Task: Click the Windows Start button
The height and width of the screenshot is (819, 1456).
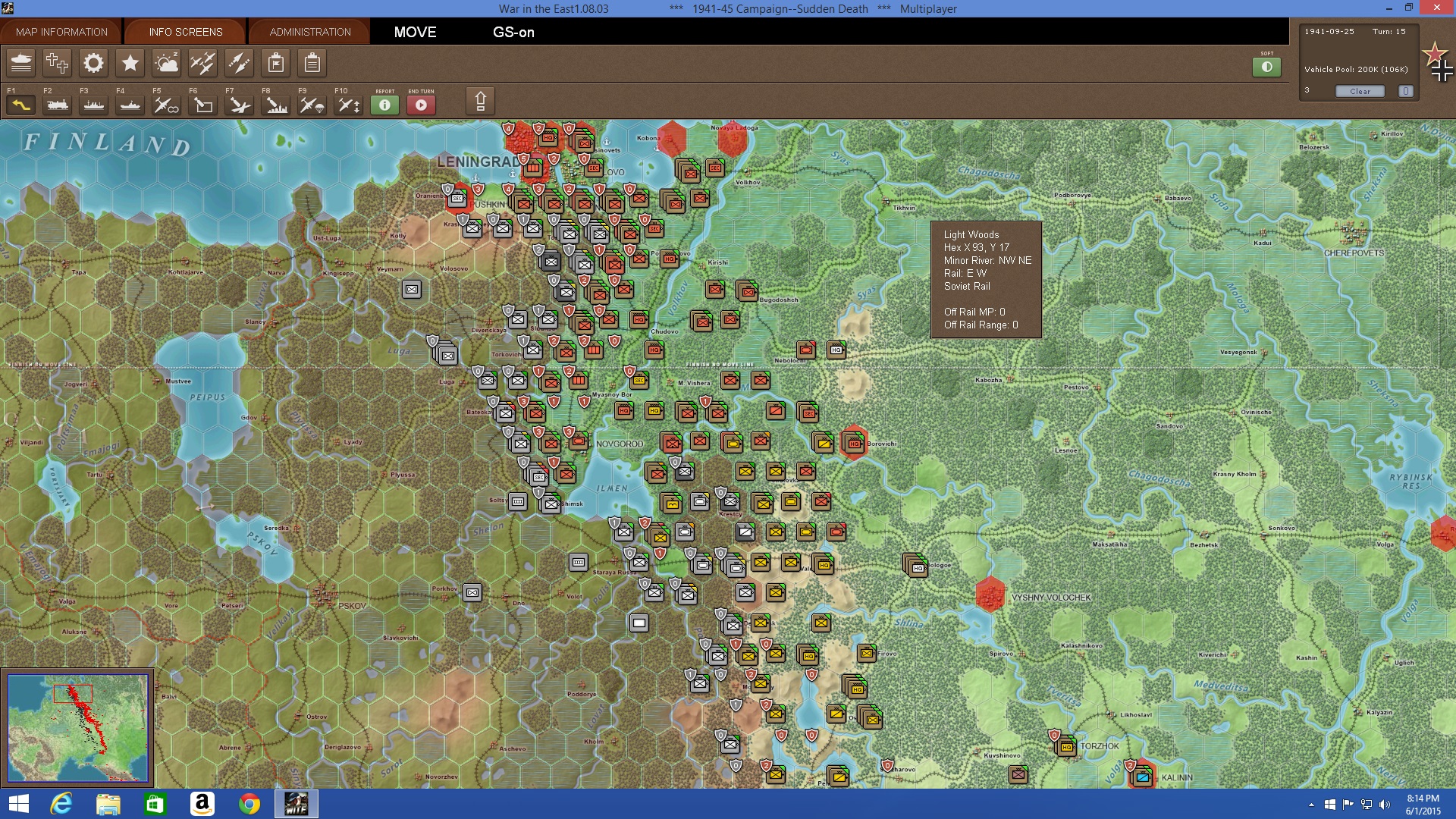Action: [x=18, y=804]
